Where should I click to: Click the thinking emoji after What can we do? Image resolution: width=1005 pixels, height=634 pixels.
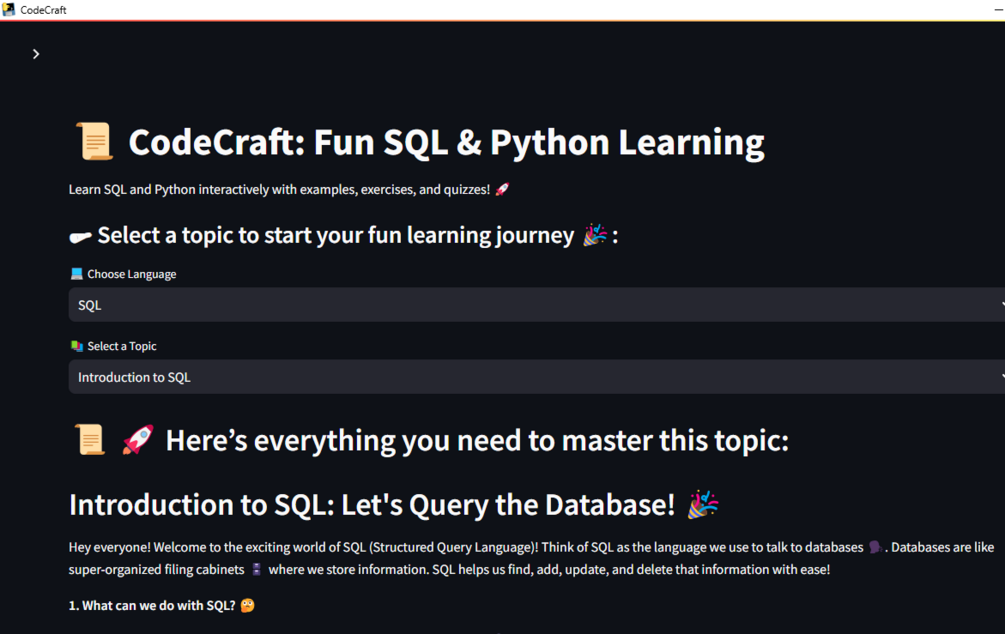247,605
